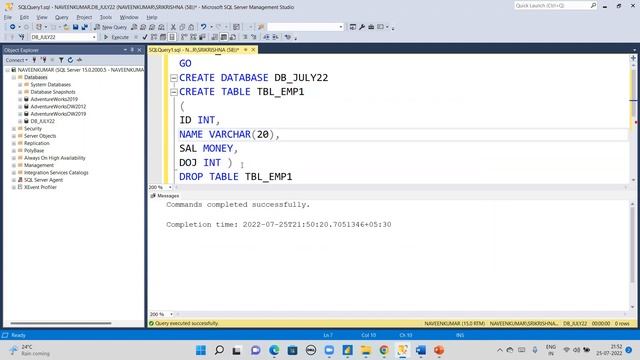
Task: Collapse the Databases folder node
Action: click(x=13, y=77)
